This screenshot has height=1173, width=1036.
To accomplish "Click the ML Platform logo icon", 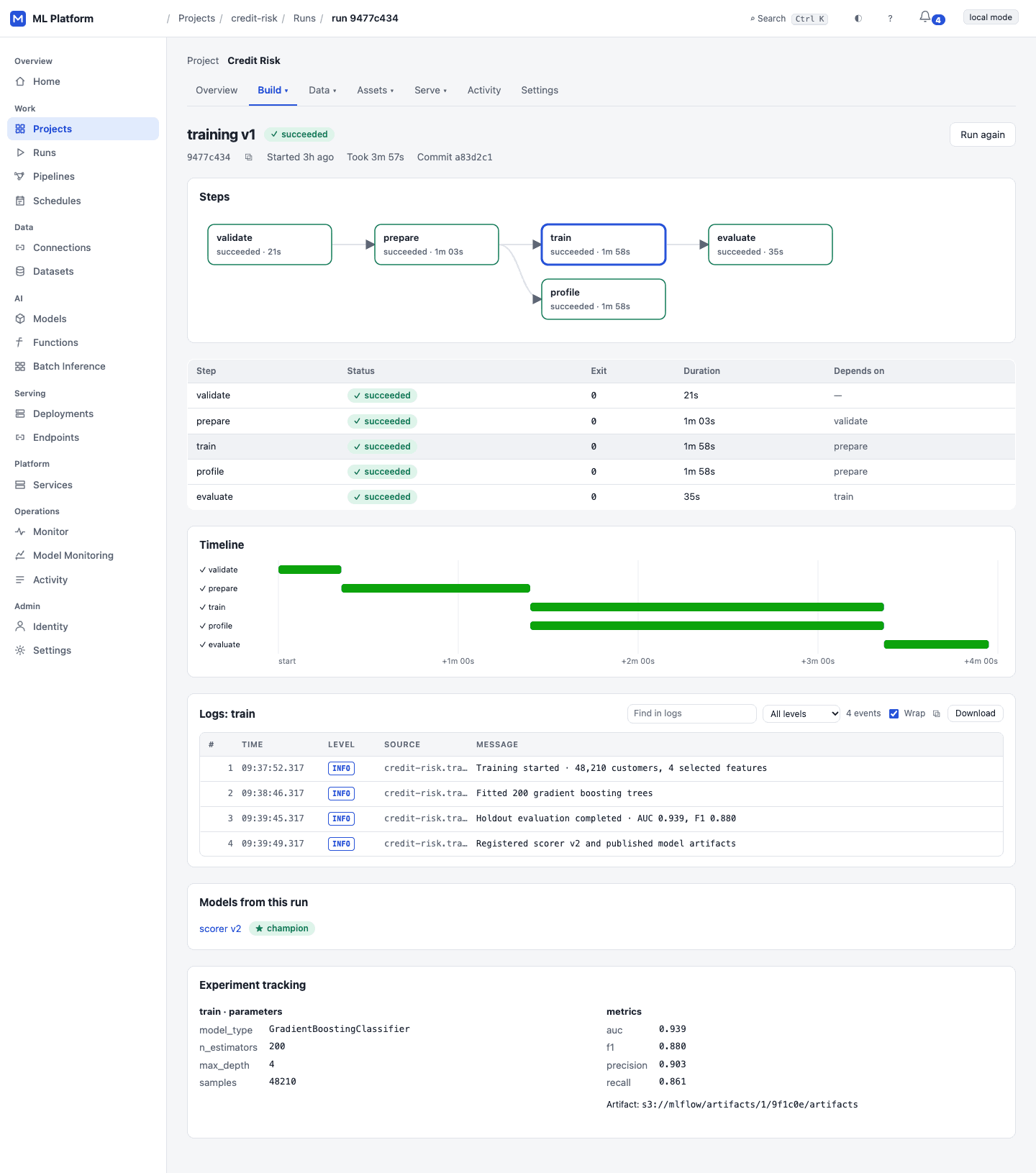I will tap(18, 19).
